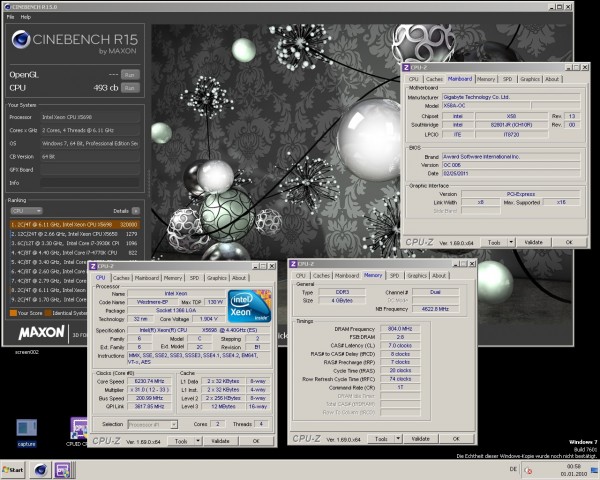Click the Core Speed value 6230.74 MHz
This screenshot has height=480, width=600.
coord(149,381)
